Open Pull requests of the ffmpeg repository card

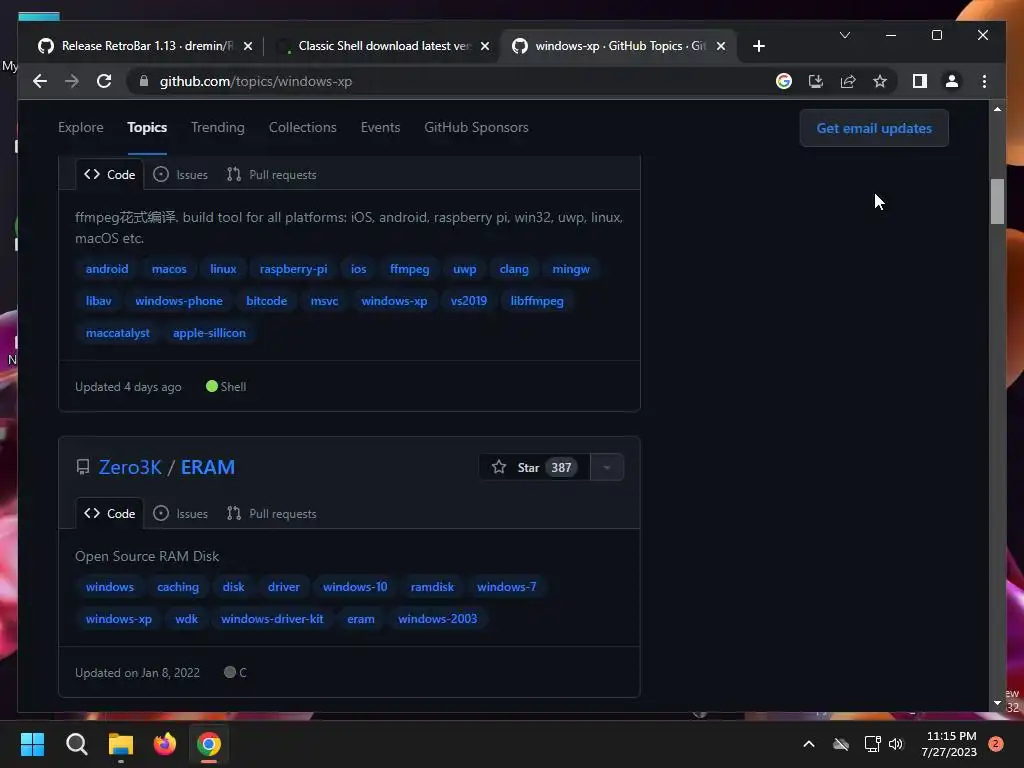pos(272,174)
